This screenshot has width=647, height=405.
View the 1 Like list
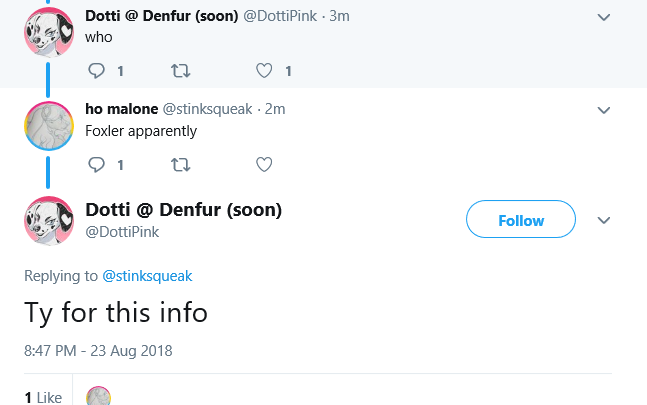click(43, 397)
